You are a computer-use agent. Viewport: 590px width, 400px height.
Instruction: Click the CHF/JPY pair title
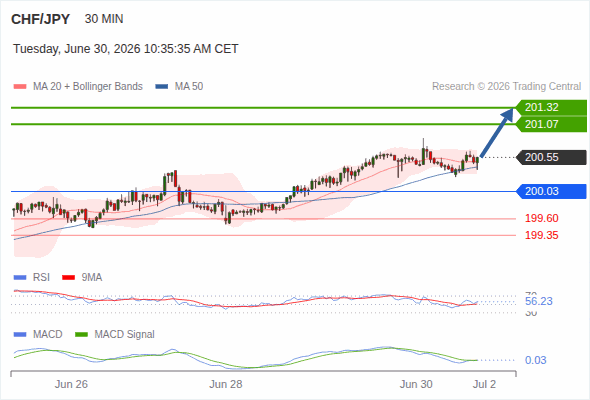tap(41, 19)
